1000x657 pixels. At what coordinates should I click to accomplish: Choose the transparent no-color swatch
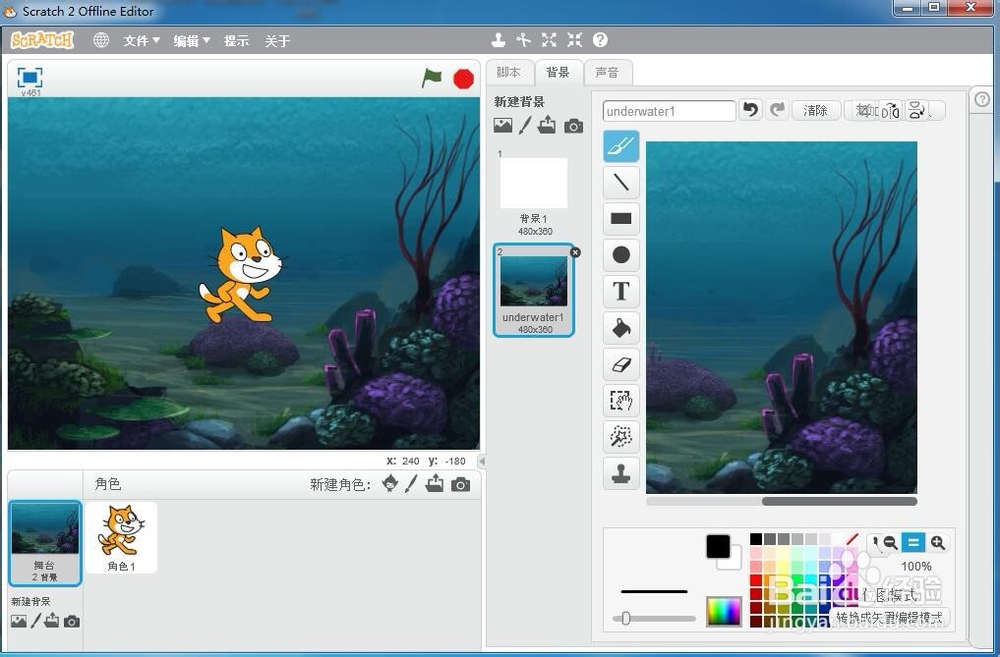click(x=852, y=539)
